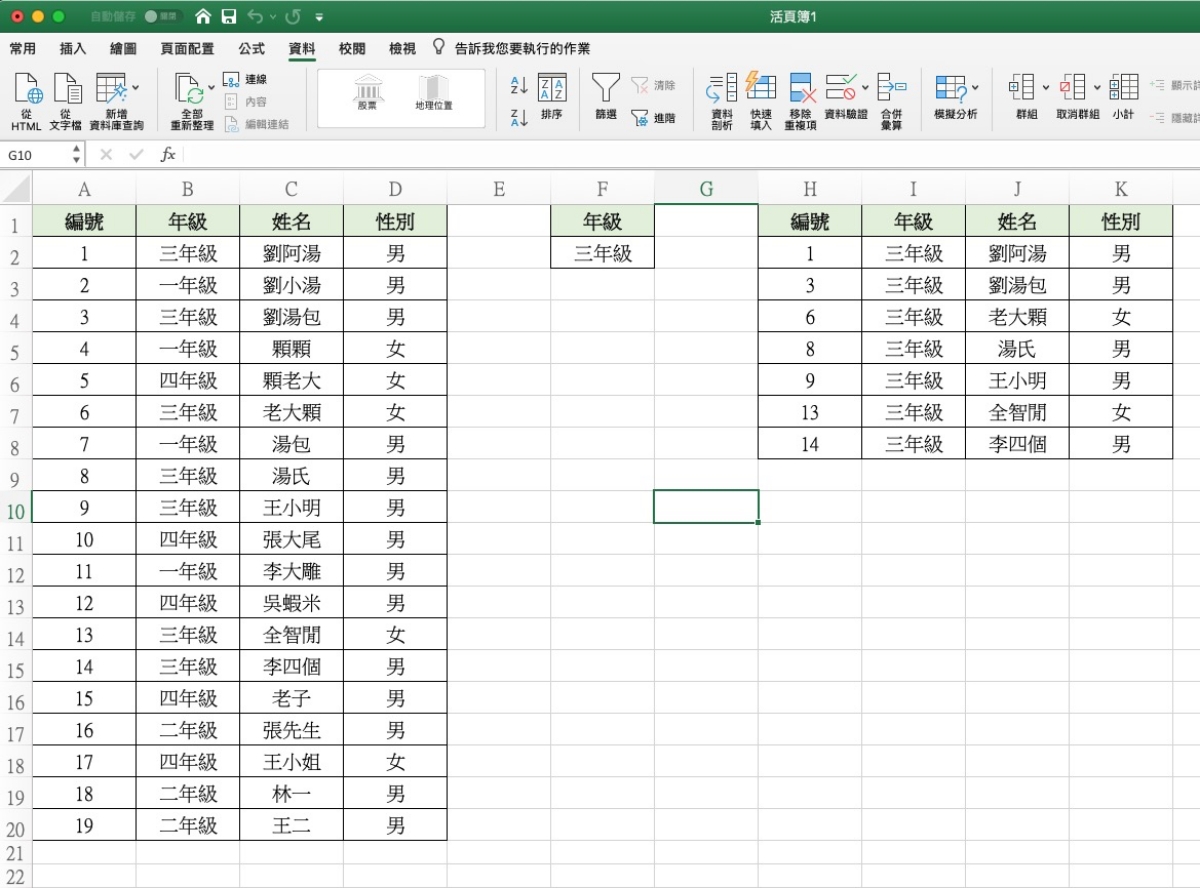Open the quick access toolbar customize menu
Screen dimensions: 1200x888
tap(319, 17)
